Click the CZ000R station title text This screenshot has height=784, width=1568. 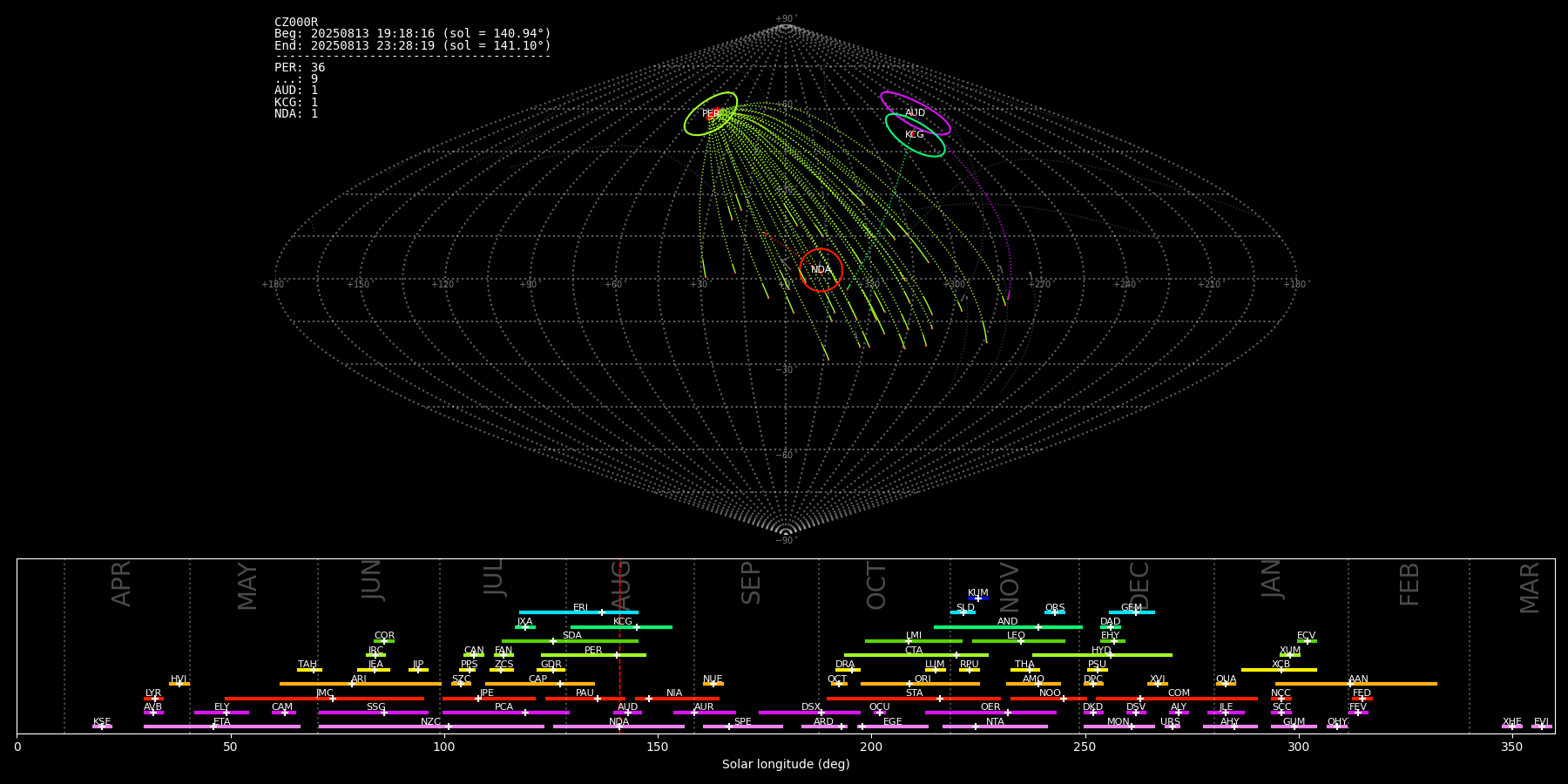[296, 23]
